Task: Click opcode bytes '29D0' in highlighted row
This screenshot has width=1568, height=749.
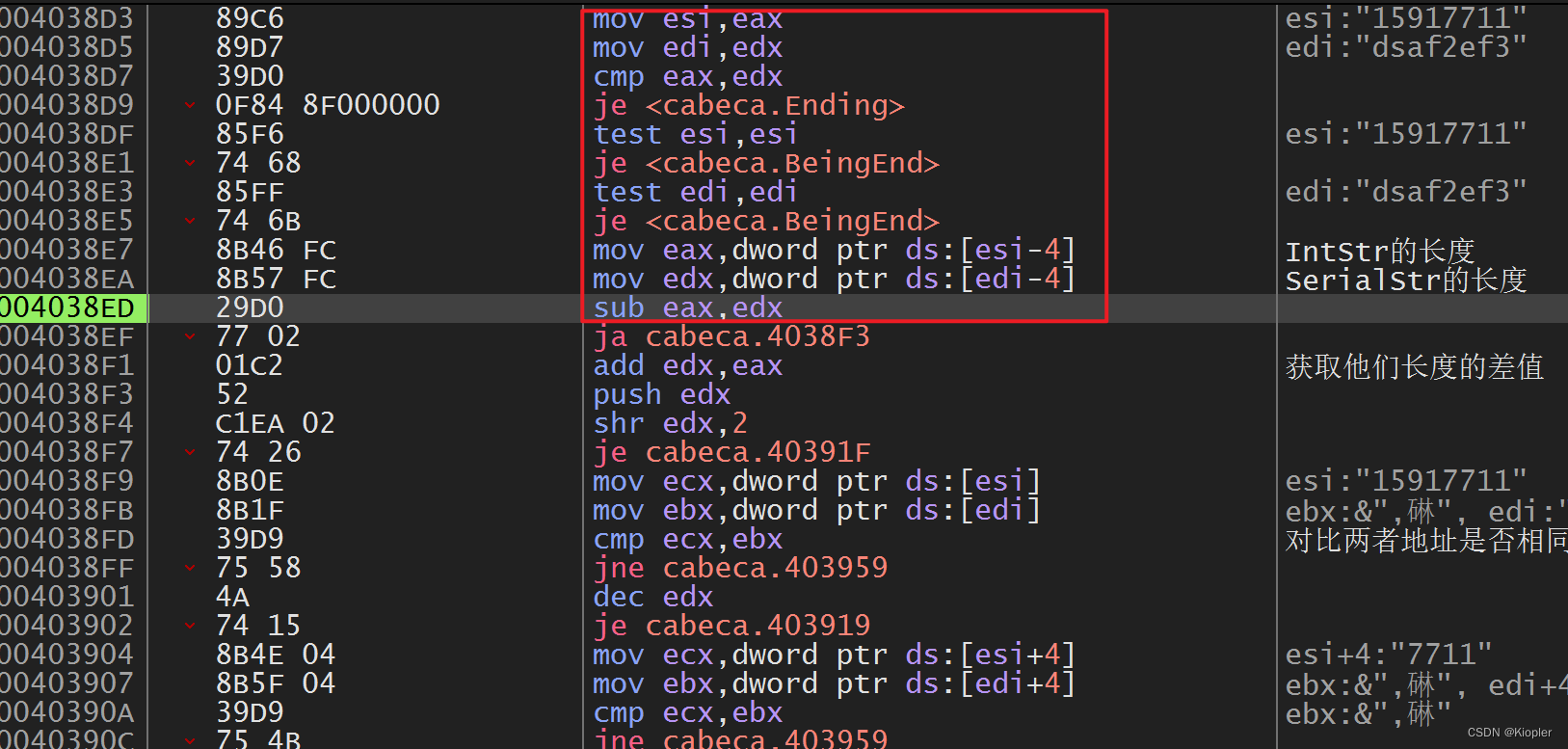Action: 250,308
